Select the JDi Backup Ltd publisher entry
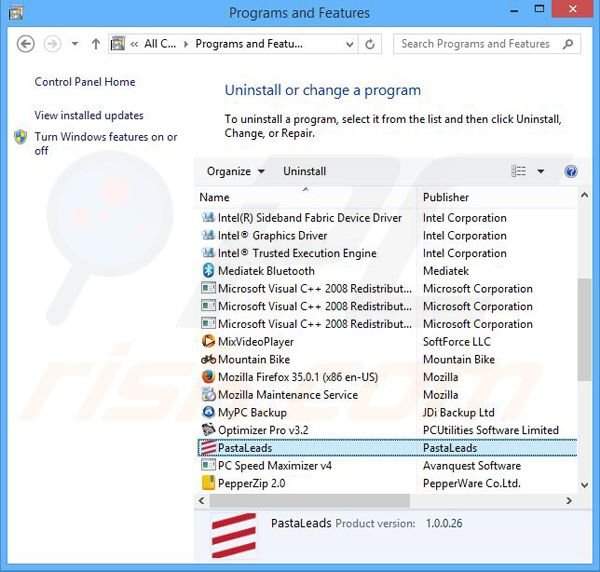 [x=458, y=412]
